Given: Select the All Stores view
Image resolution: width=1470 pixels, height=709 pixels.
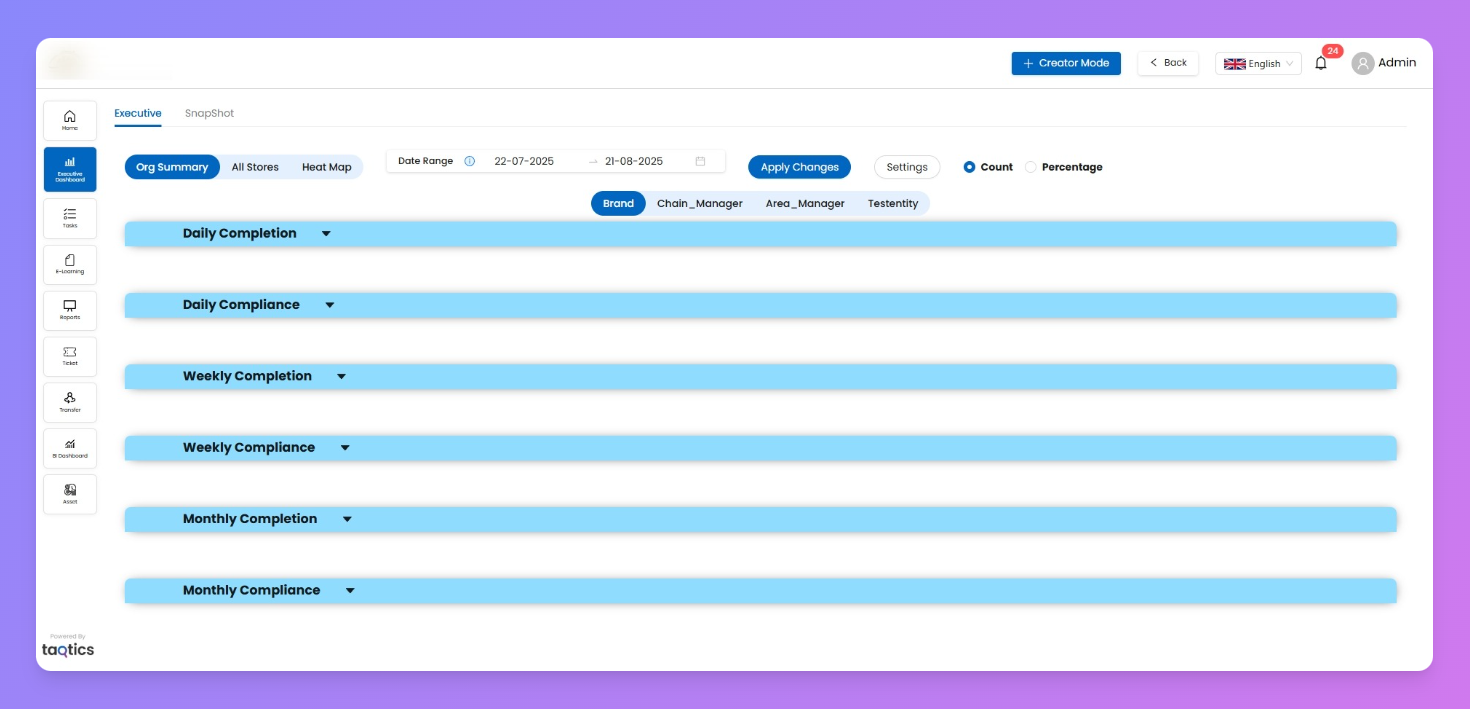Looking at the screenshot, I should click(255, 167).
